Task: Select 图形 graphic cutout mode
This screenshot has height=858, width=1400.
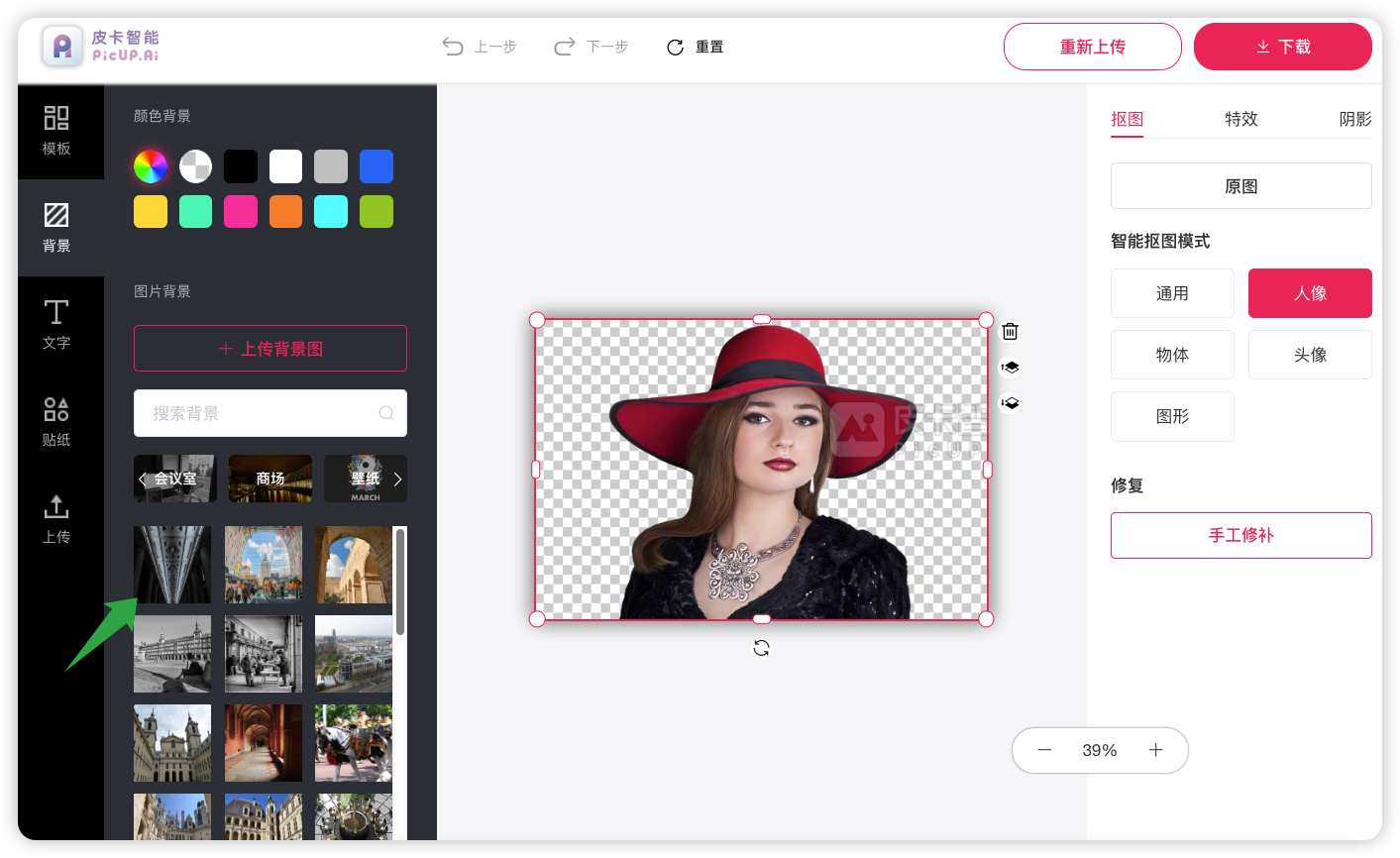Action: pos(1172,416)
